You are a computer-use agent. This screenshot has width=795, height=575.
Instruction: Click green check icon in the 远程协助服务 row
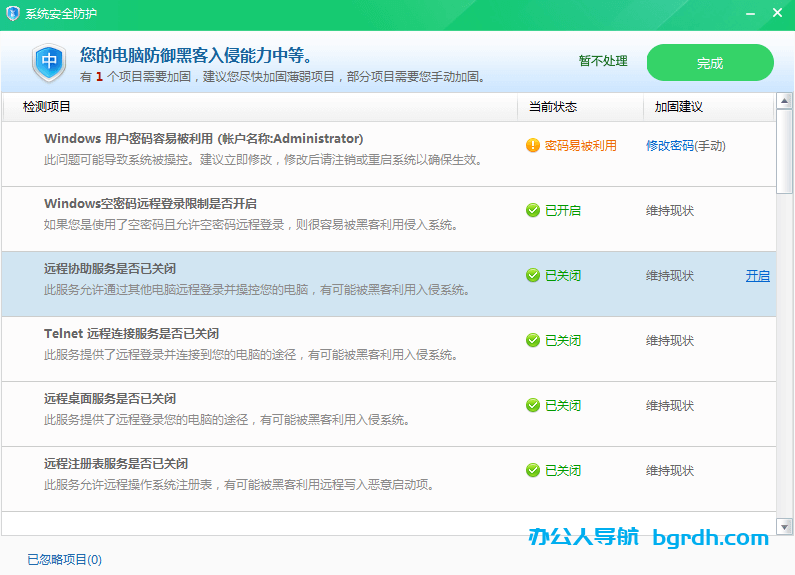533,276
